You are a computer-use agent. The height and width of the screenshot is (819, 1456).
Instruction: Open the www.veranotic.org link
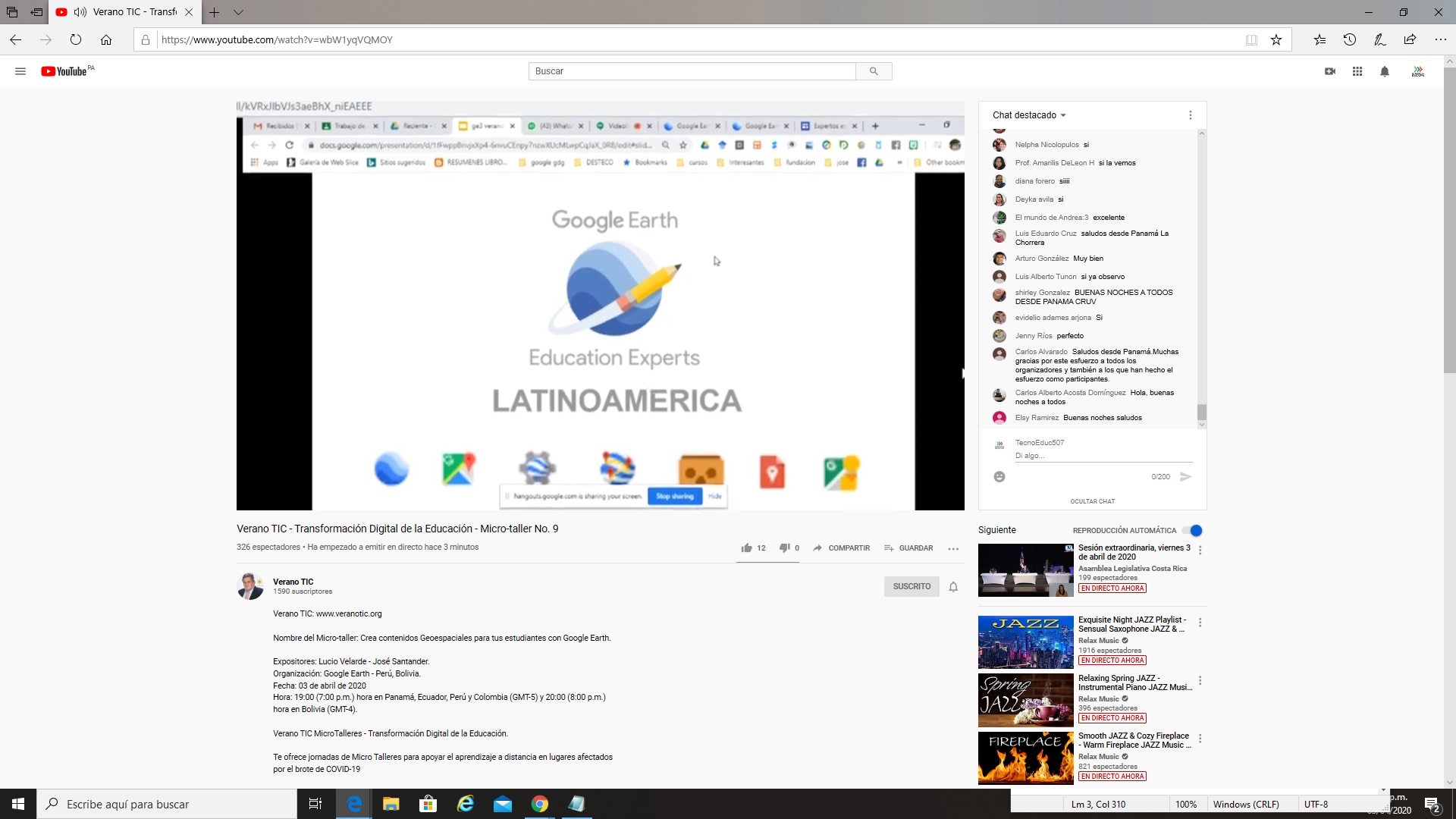pyautogui.click(x=349, y=613)
